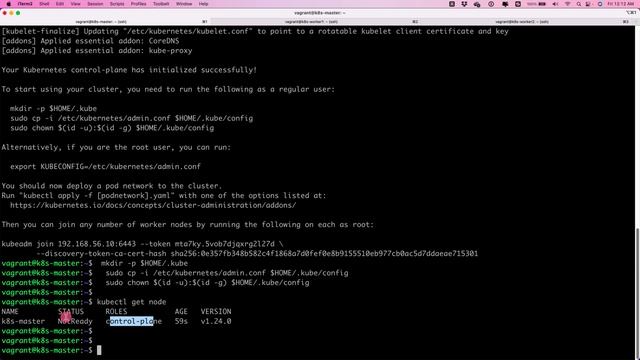
Task: Click the '--discovery-token-ca-cert-hash' line
Action: (257, 253)
